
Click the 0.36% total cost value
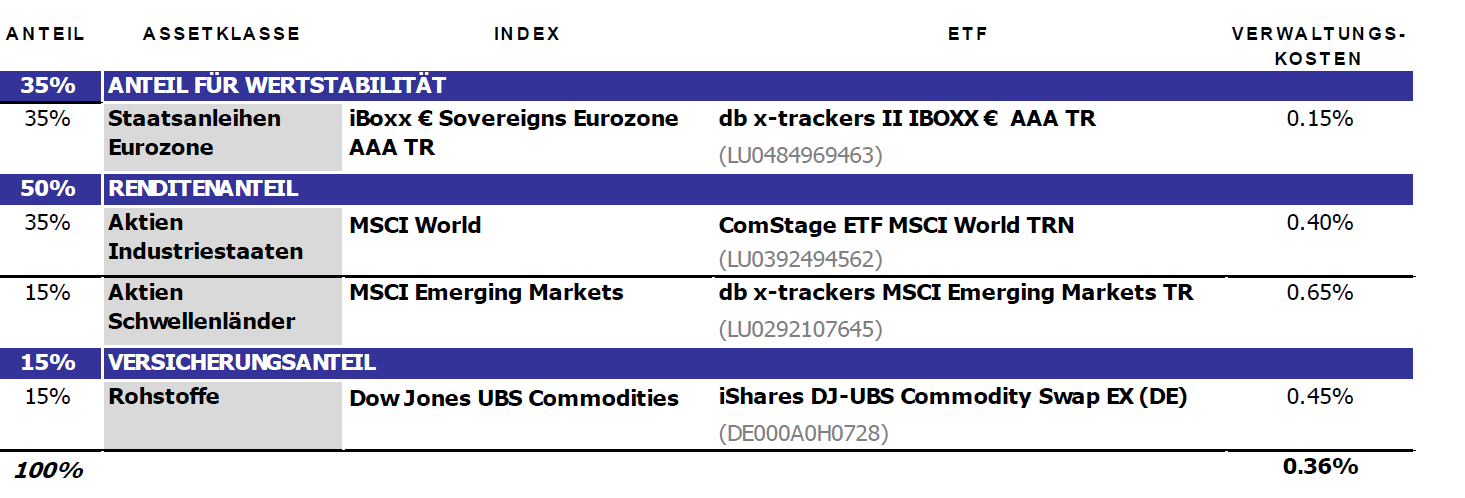tap(1320, 466)
